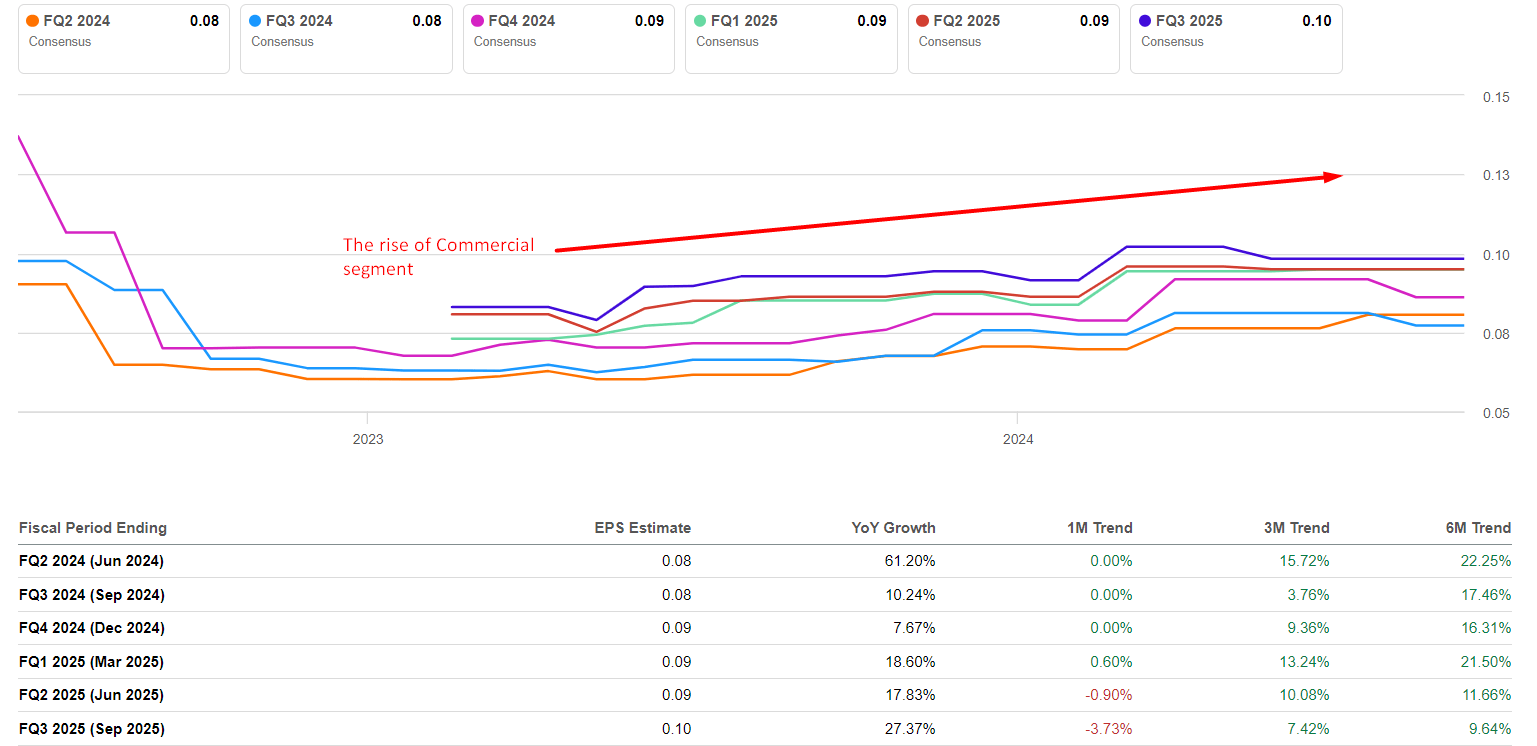Click the orange FQ2 2024 legend dot

33,21
